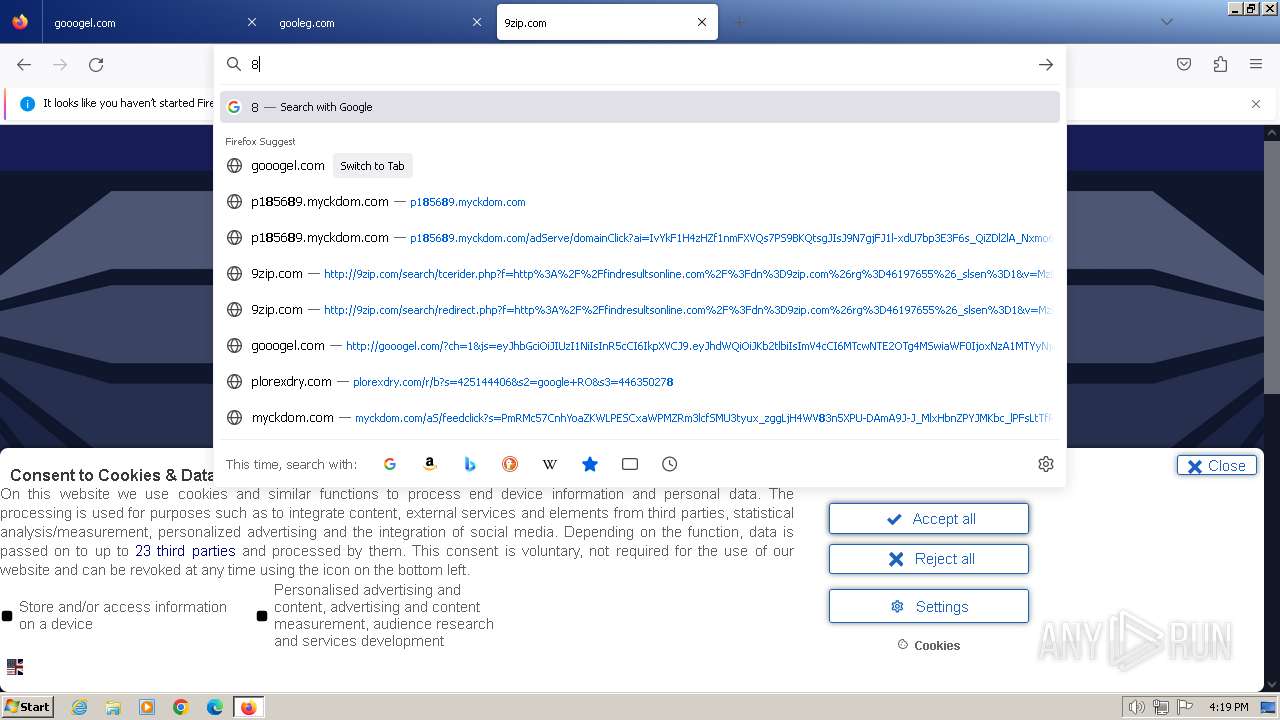Open Save to Pocket icon

1184,64
